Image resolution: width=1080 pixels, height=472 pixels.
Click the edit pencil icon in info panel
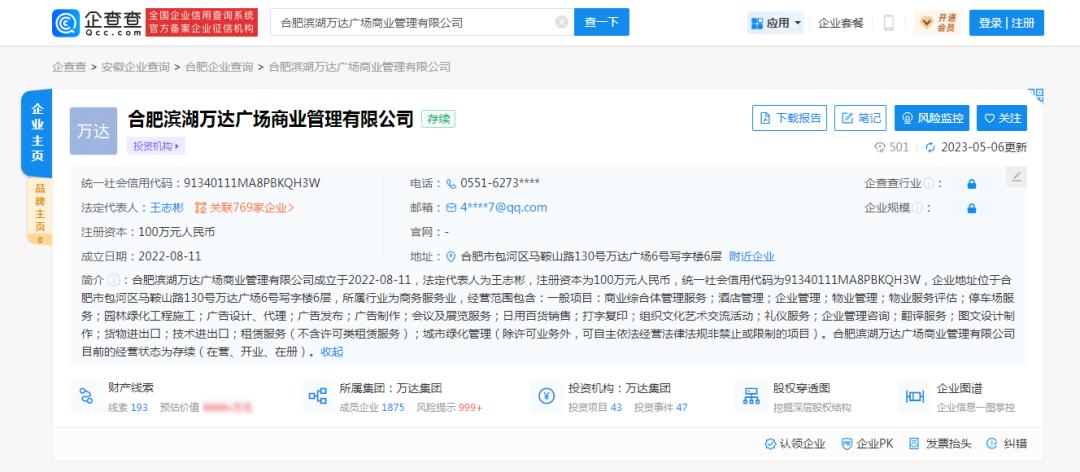[1016, 176]
